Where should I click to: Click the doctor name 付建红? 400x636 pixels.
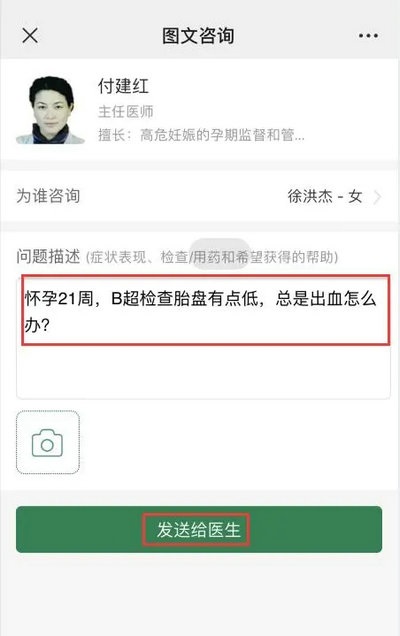click(123, 86)
